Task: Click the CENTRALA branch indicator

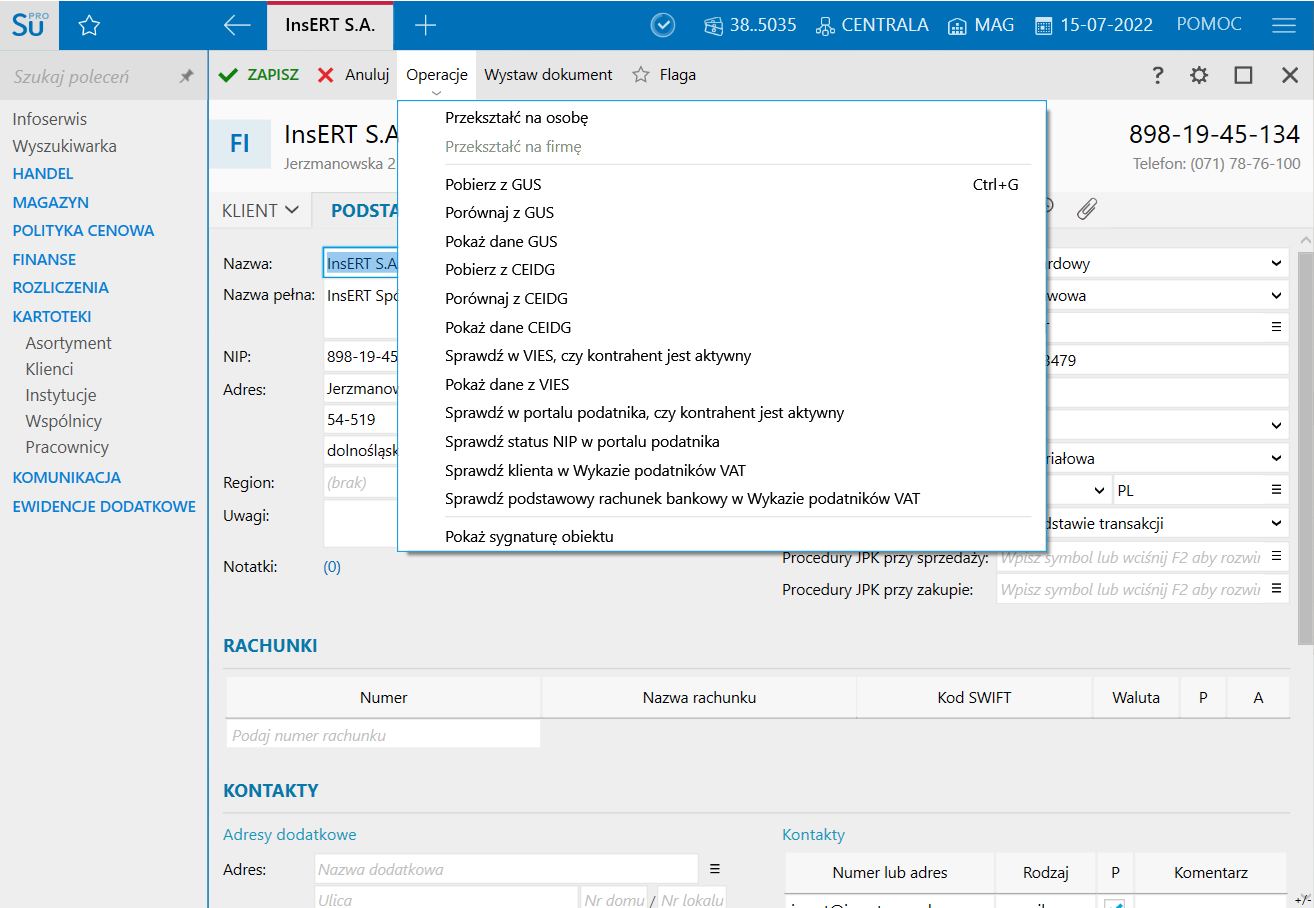Action: pyautogui.click(x=872, y=25)
